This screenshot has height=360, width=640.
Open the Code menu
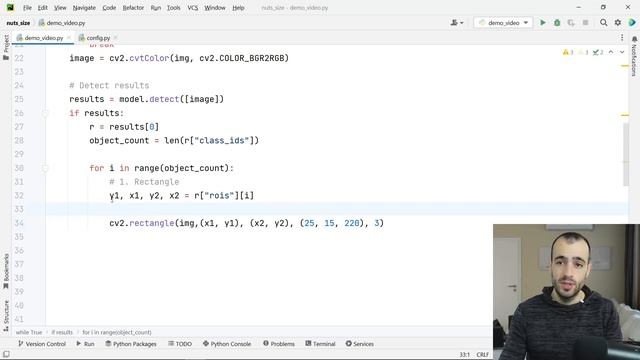(x=109, y=8)
